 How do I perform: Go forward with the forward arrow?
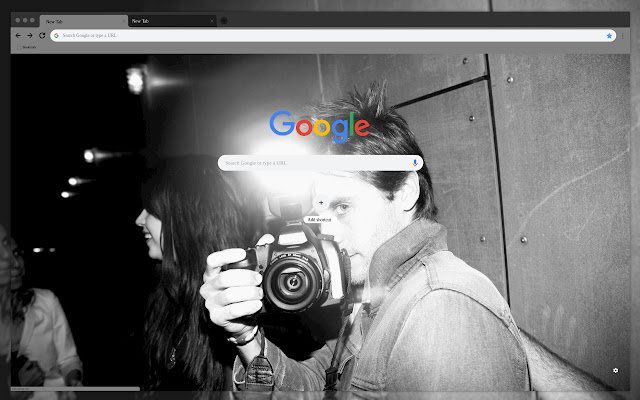coord(30,36)
